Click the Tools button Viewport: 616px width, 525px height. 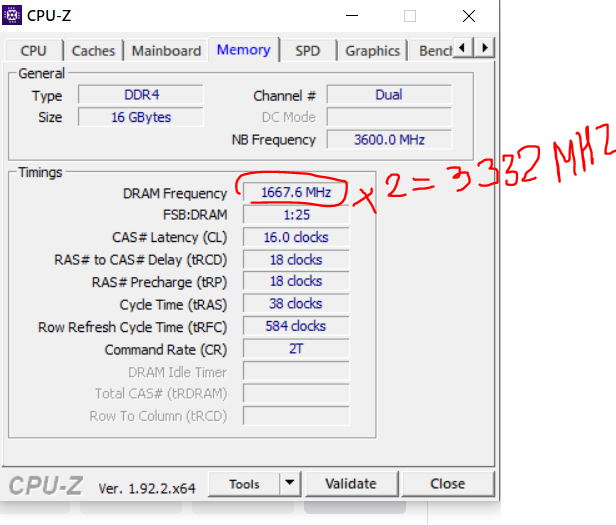pyautogui.click(x=244, y=484)
